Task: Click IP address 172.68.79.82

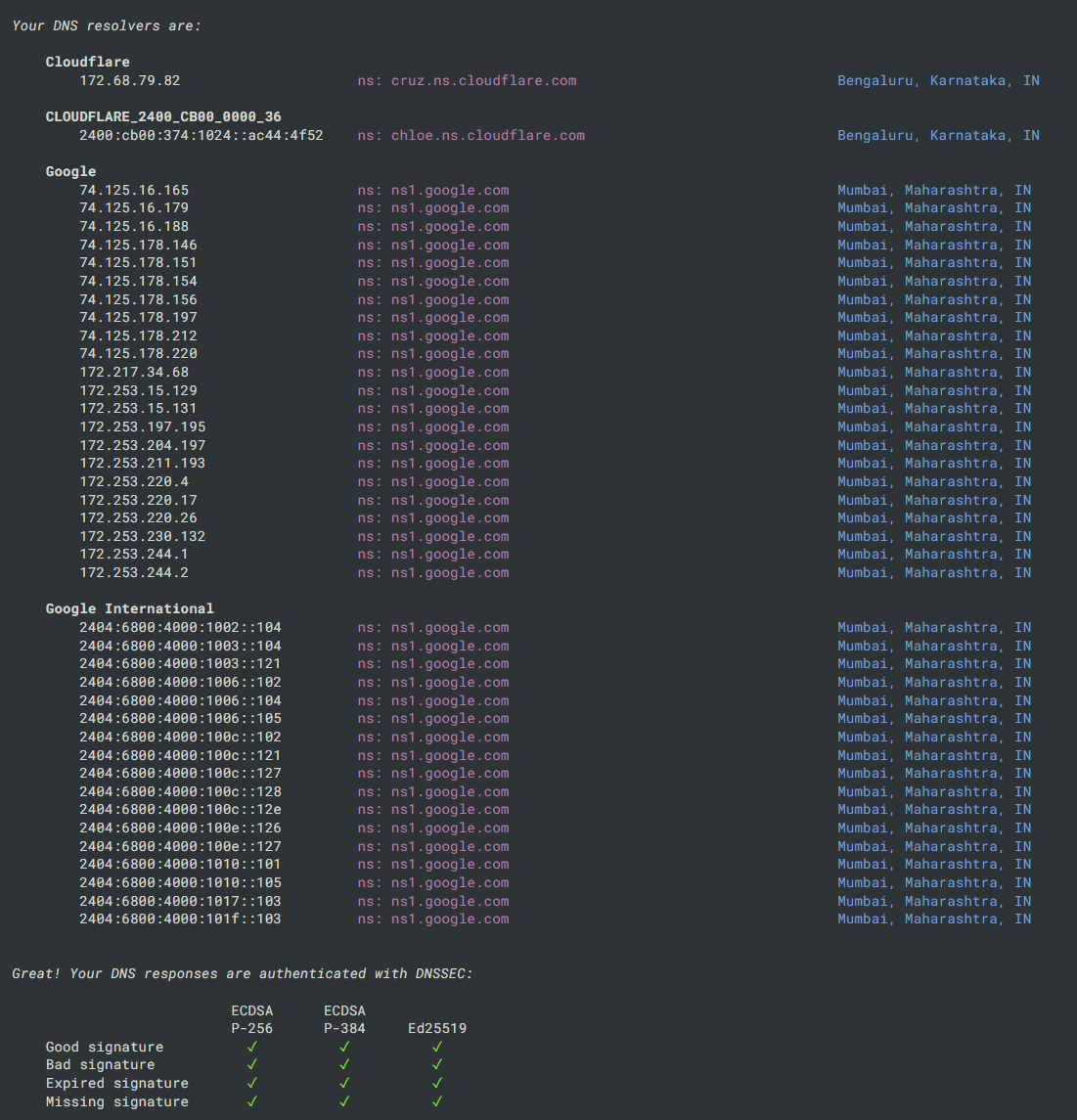Action: tap(129, 80)
